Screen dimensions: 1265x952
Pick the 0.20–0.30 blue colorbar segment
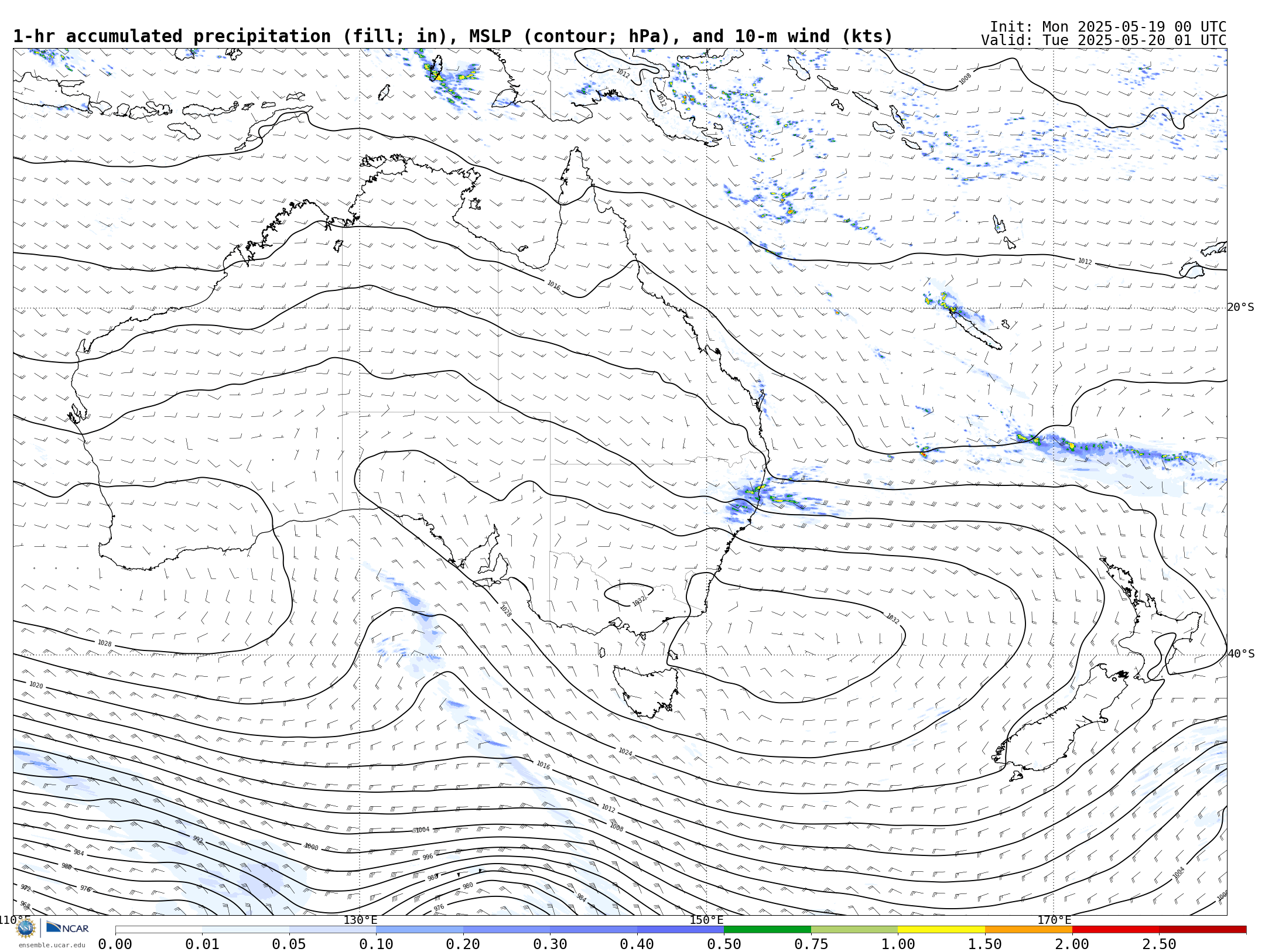[507, 930]
